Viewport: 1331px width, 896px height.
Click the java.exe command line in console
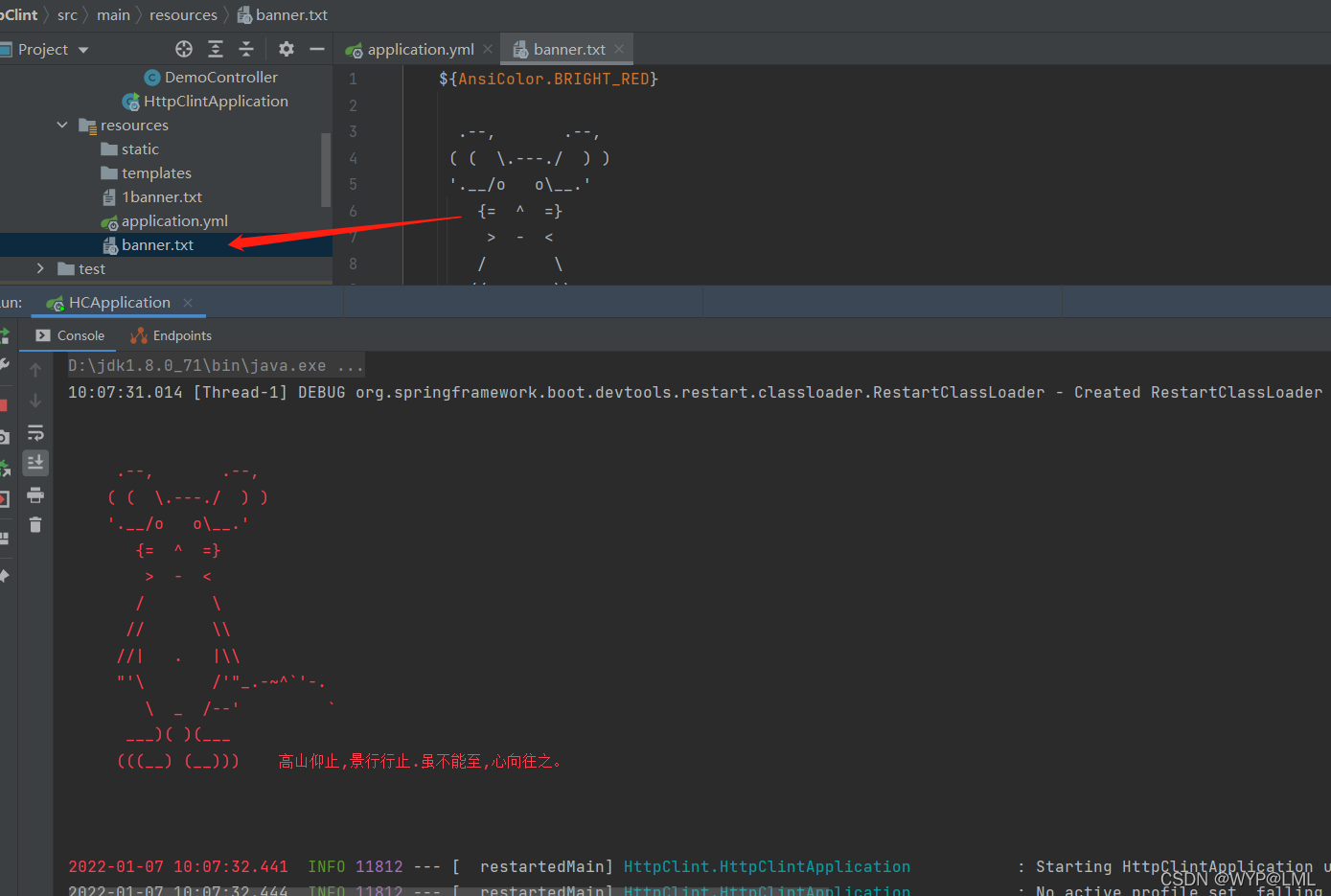point(216,365)
